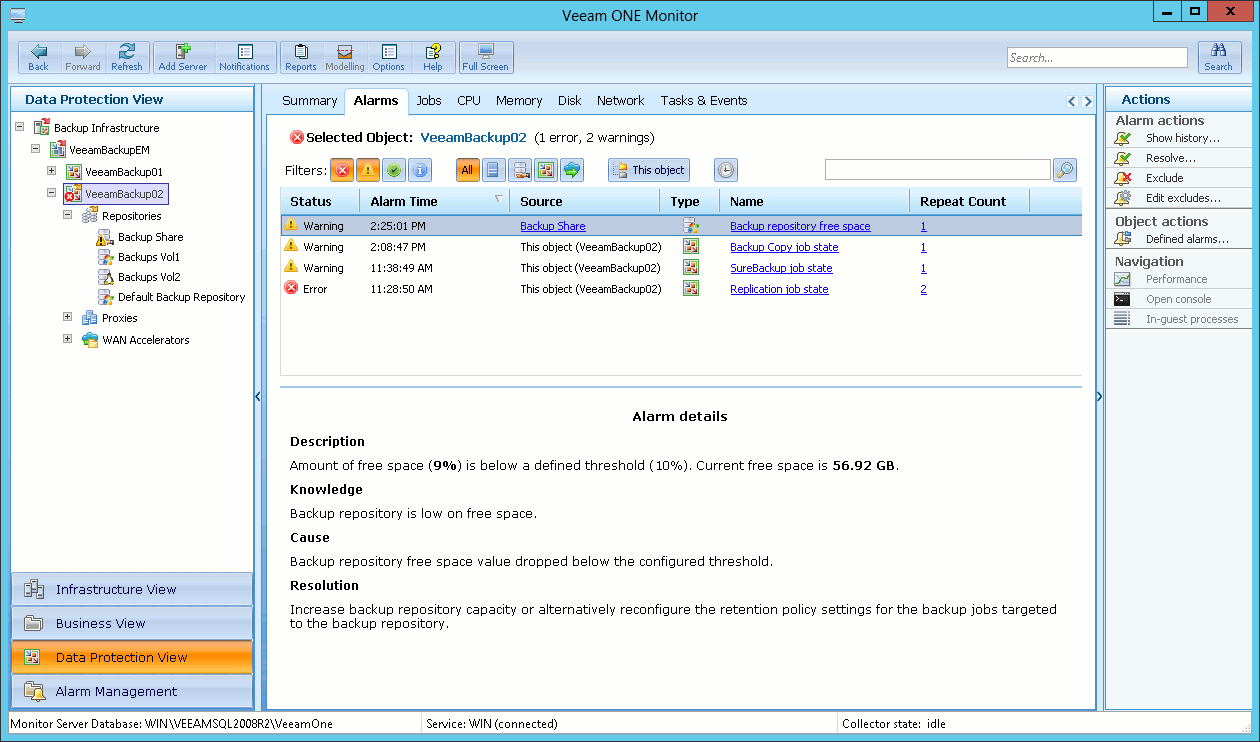This screenshot has height=742, width=1260.
Task: Click the alarm filter magnifier search icon
Action: click(x=1066, y=170)
